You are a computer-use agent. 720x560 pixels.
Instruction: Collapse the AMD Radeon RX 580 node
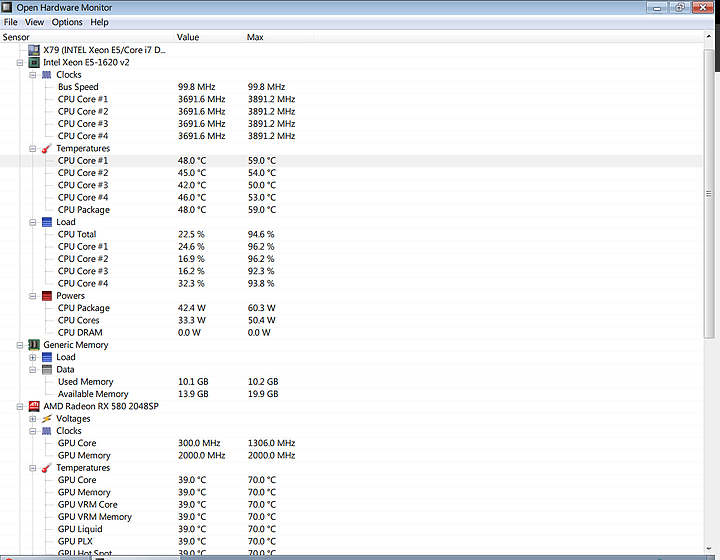tap(20, 407)
